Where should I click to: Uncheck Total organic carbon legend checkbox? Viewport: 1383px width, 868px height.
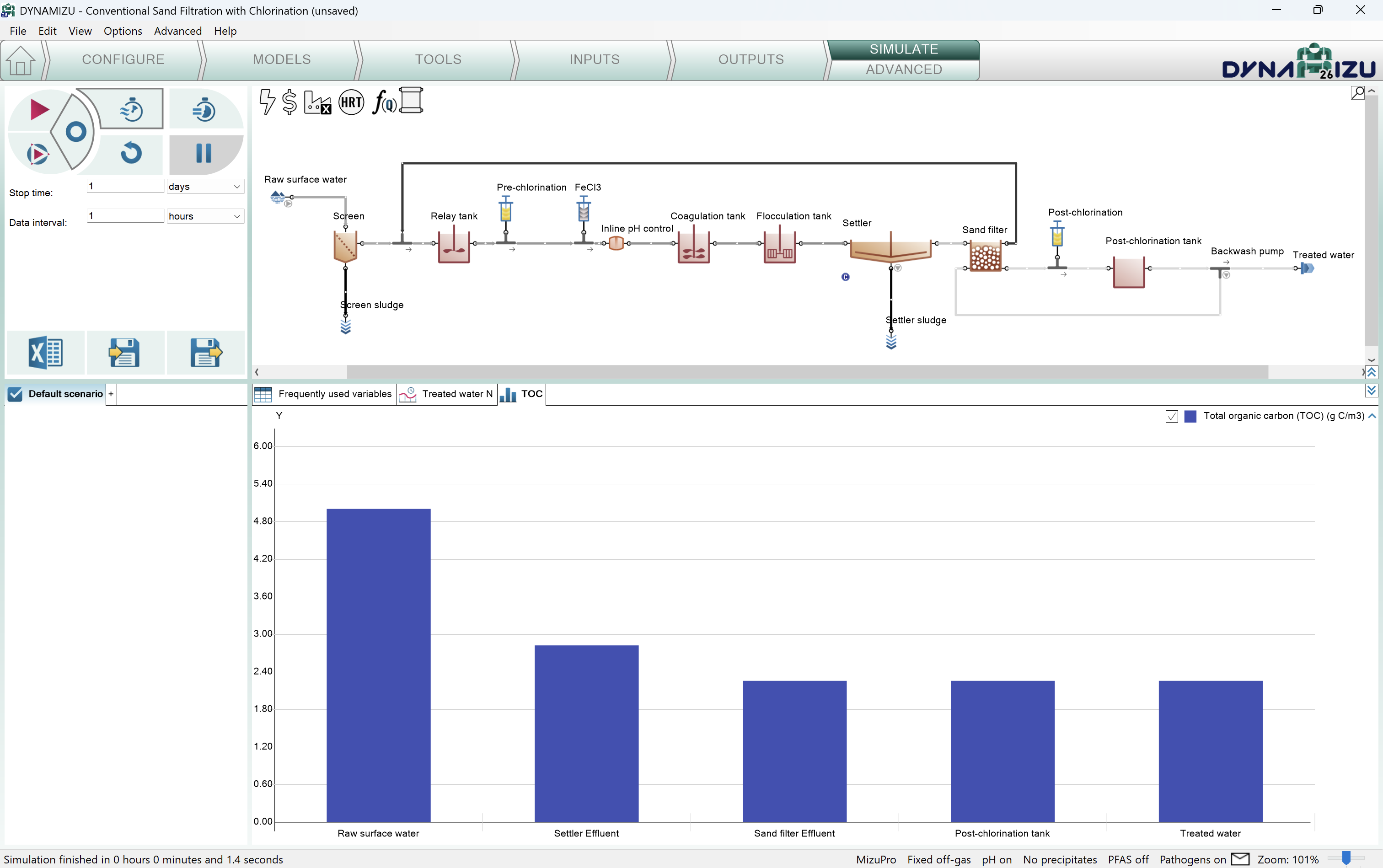pyautogui.click(x=1172, y=416)
